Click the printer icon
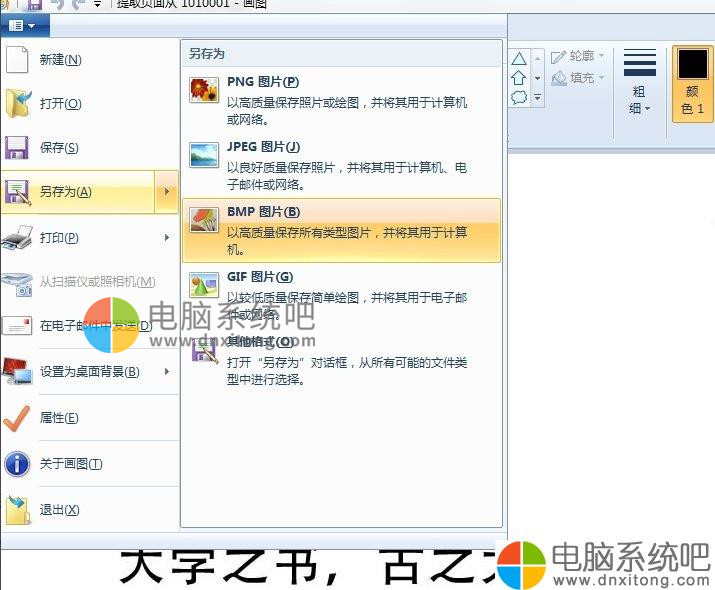Viewport: 715px width, 590px height. (x=17, y=238)
